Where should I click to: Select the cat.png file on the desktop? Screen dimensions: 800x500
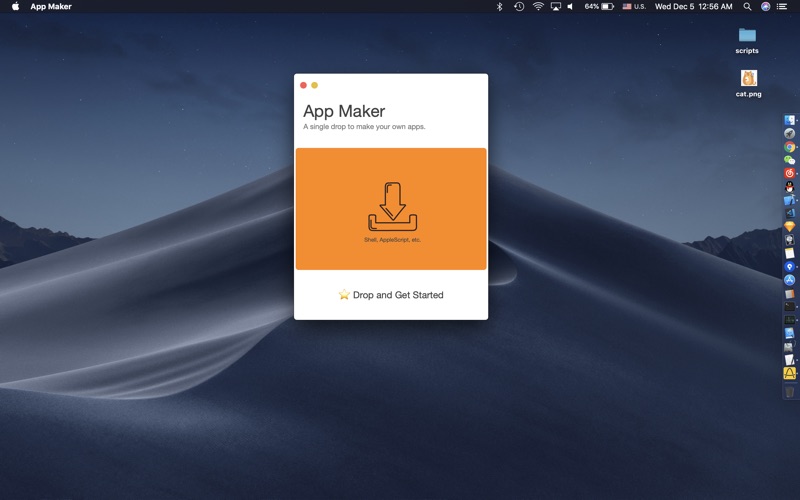(748, 83)
